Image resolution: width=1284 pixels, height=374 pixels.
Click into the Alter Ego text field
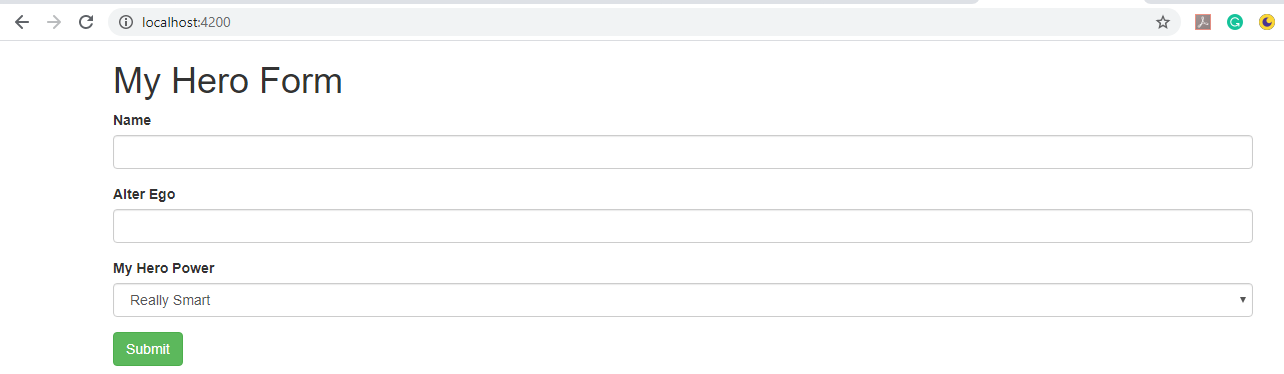[x=683, y=226]
